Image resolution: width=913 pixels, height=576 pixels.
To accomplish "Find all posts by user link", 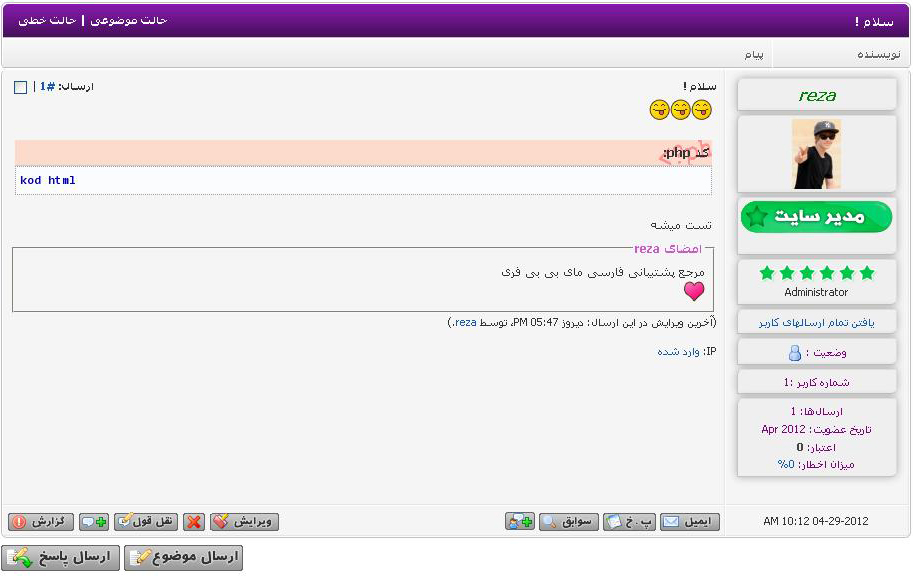I will click(816, 322).
